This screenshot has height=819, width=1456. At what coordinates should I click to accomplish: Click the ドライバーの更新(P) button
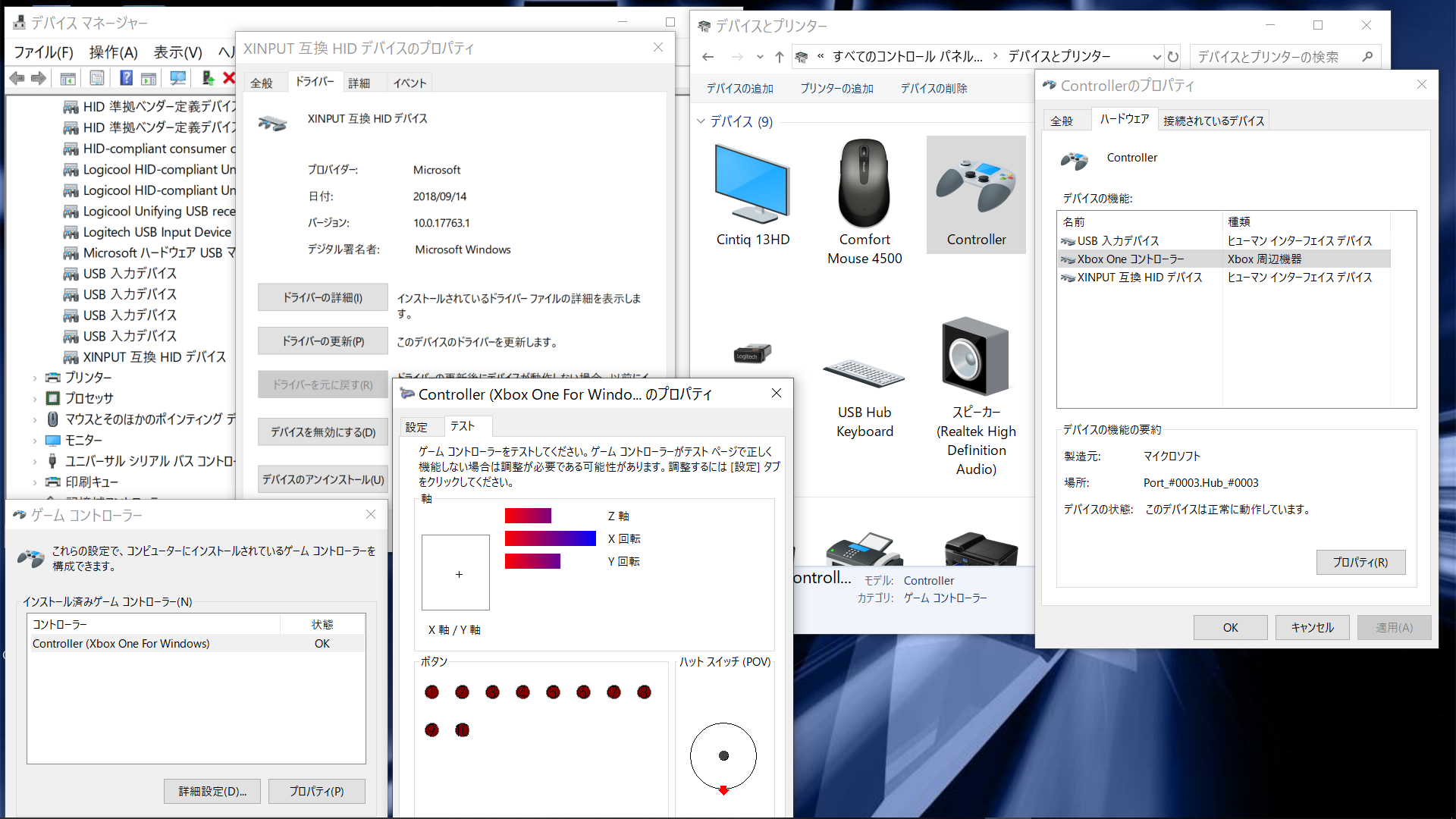[x=323, y=341]
